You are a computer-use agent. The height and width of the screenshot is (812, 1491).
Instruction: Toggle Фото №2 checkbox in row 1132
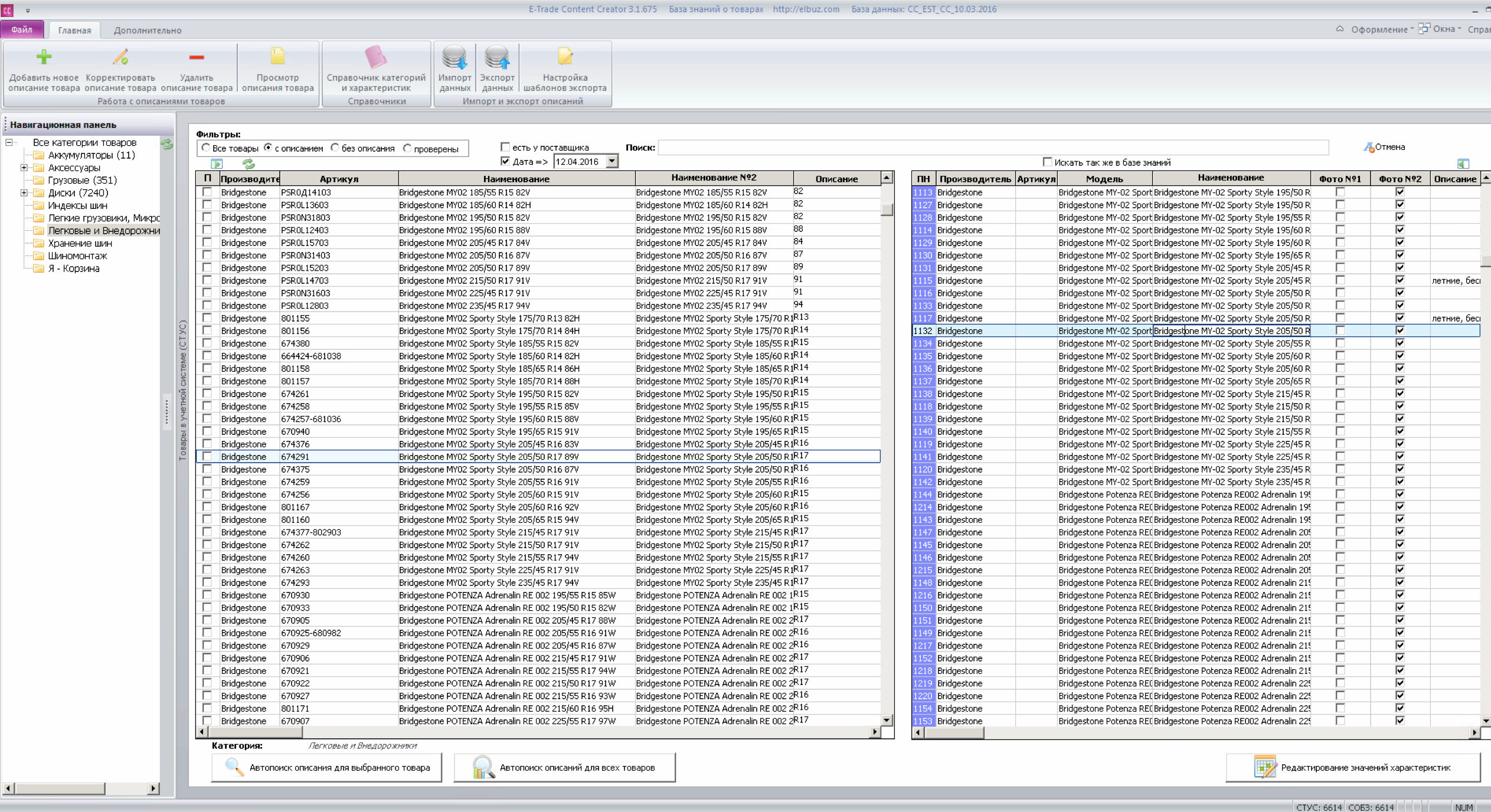pyautogui.click(x=1400, y=330)
